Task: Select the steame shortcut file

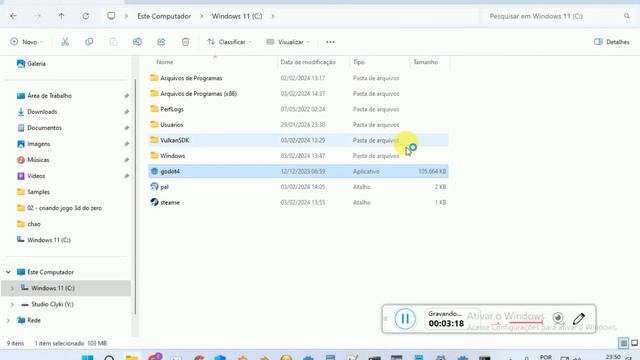Action: click(298, 202)
